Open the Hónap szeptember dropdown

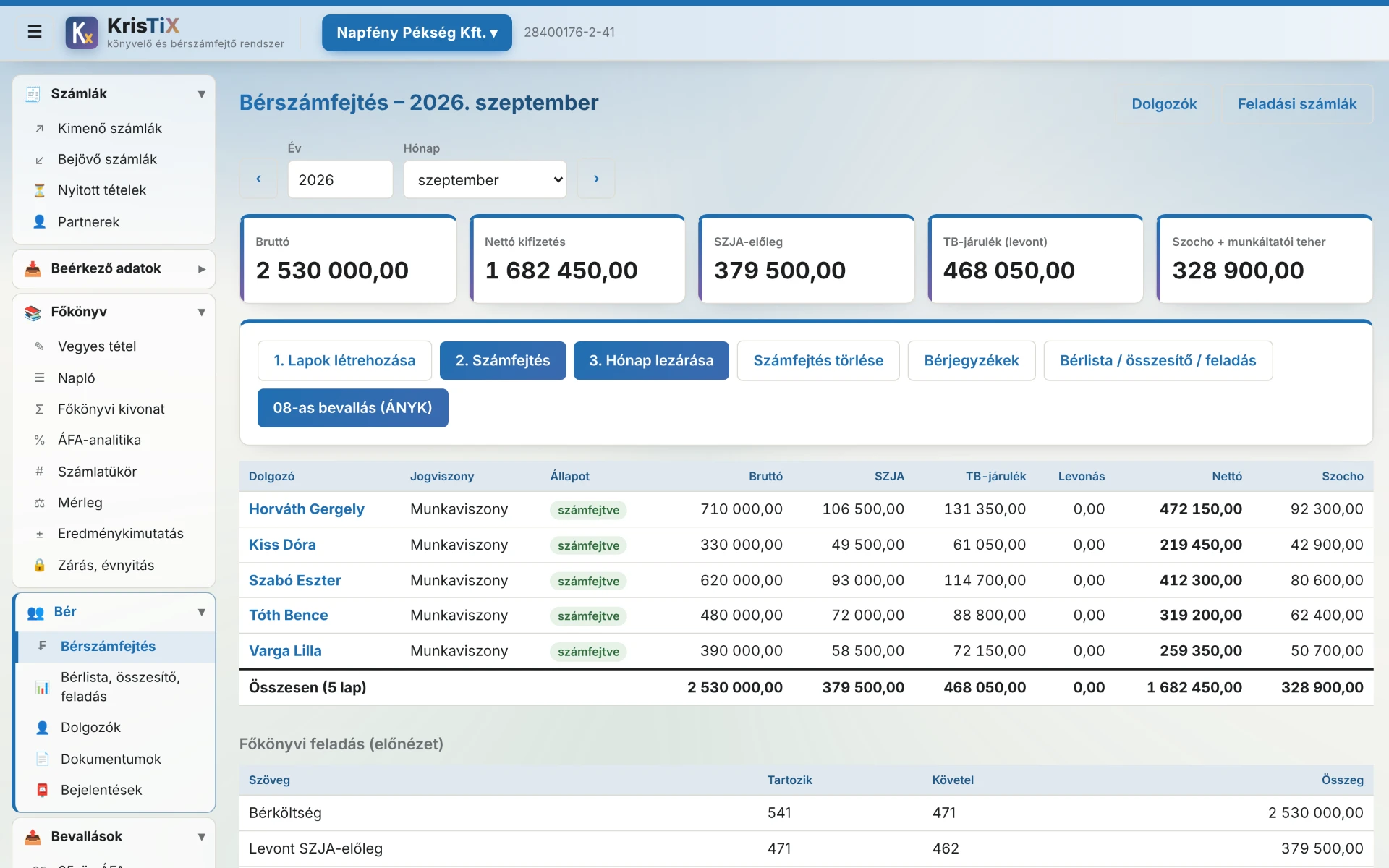pyautogui.click(x=485, y=179)
